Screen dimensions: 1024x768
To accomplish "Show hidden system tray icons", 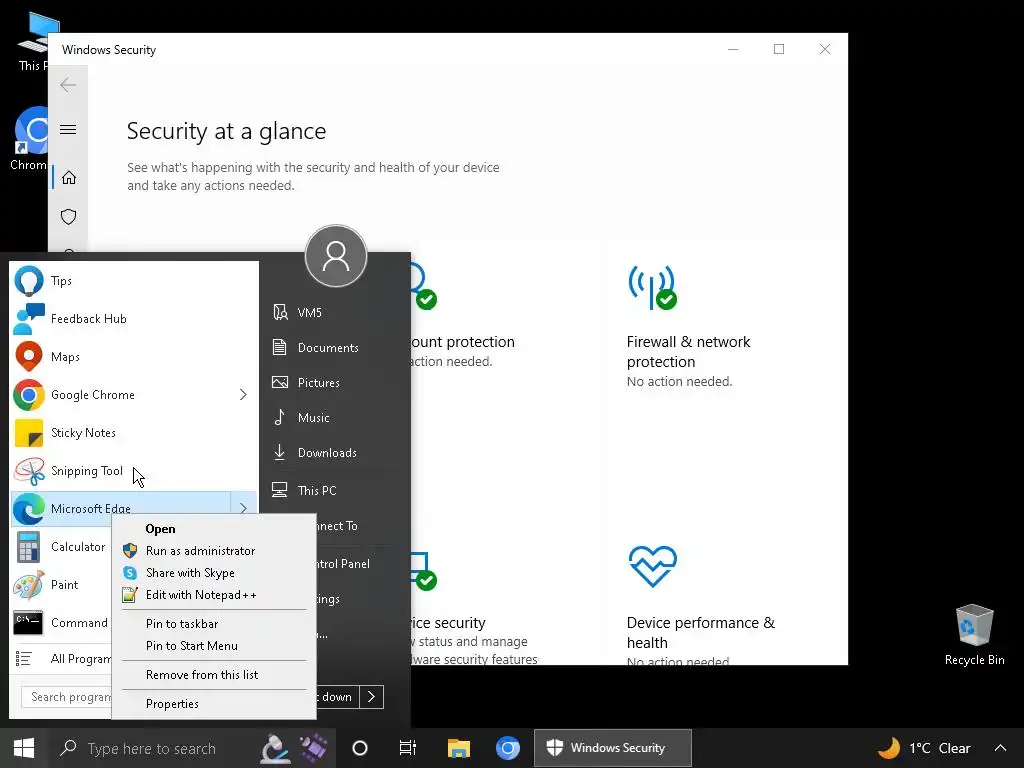I will pos(1000,748).
